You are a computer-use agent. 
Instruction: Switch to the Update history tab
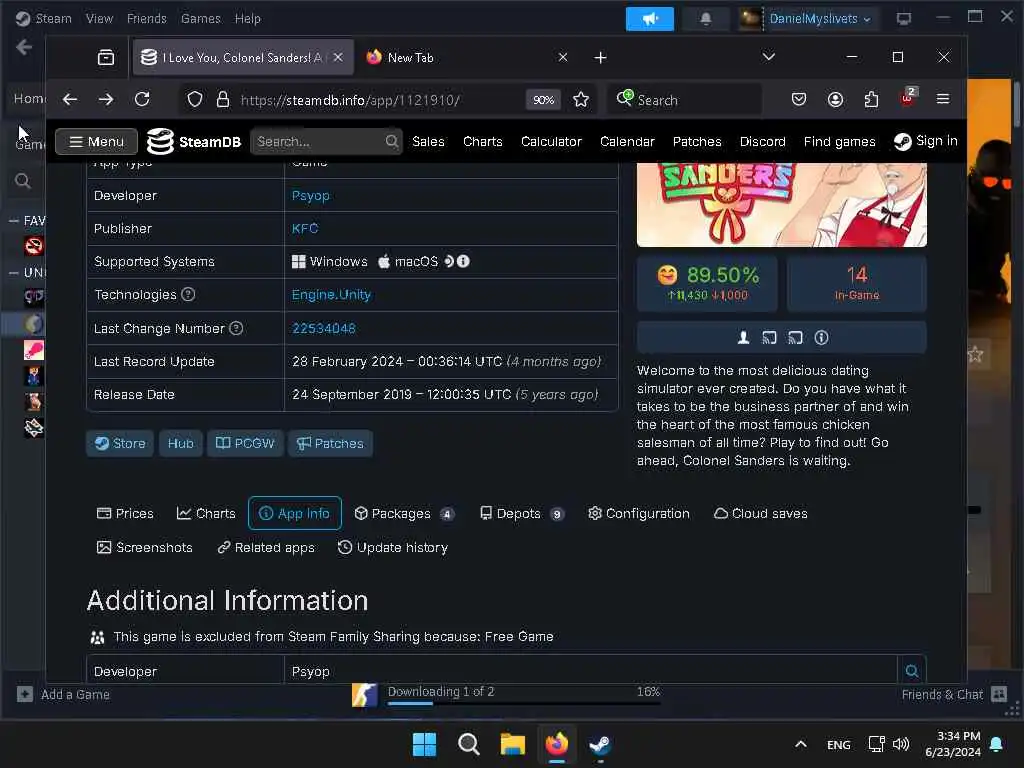392,547
